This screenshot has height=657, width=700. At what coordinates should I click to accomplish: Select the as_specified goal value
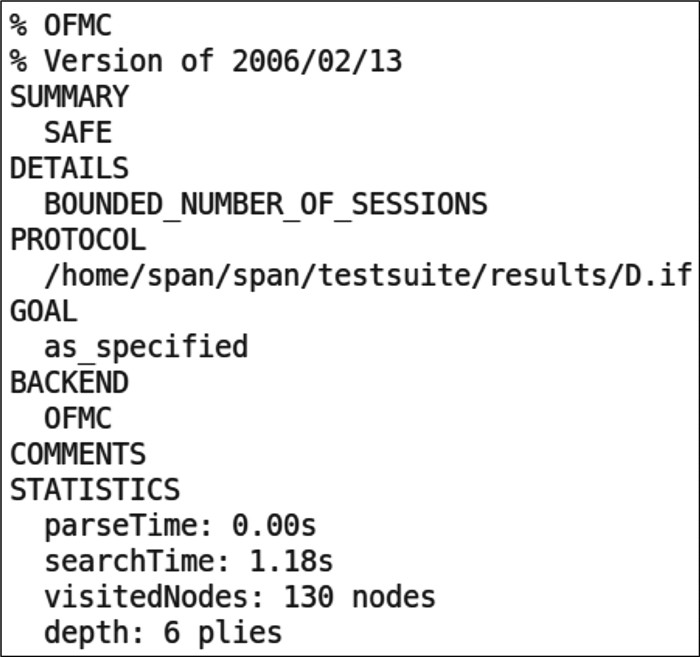coord(146,347)
